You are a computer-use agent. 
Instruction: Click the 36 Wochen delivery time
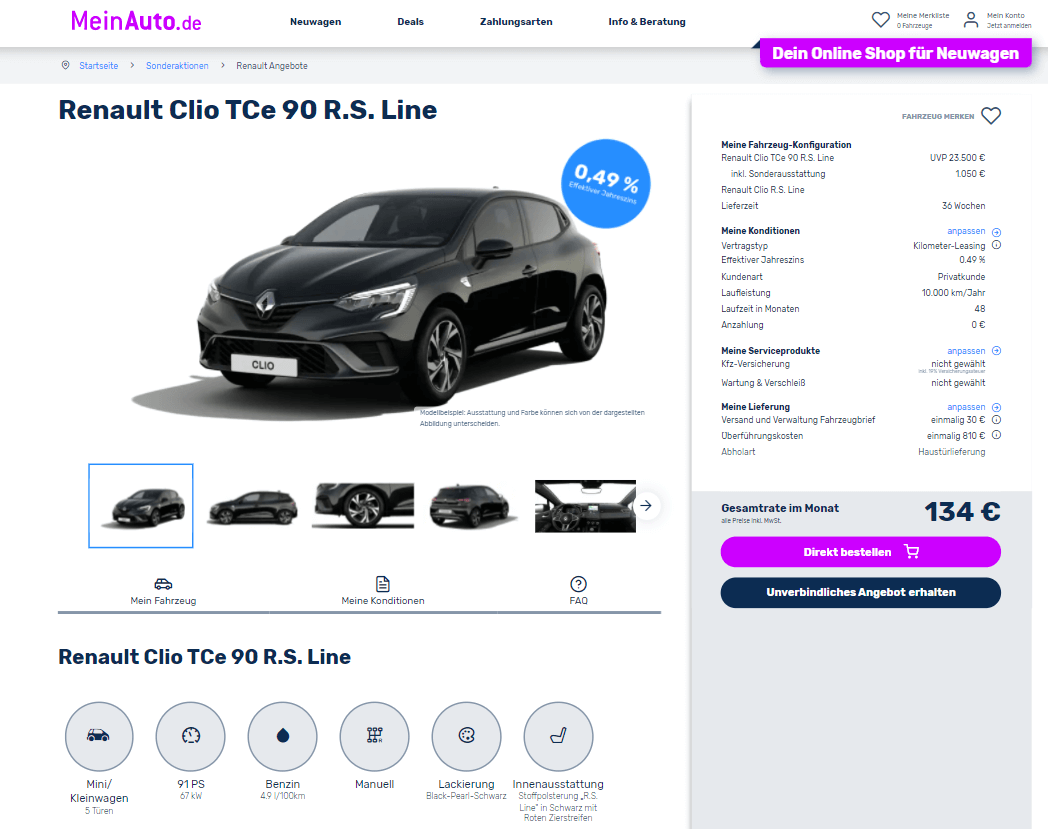[963, 206]
